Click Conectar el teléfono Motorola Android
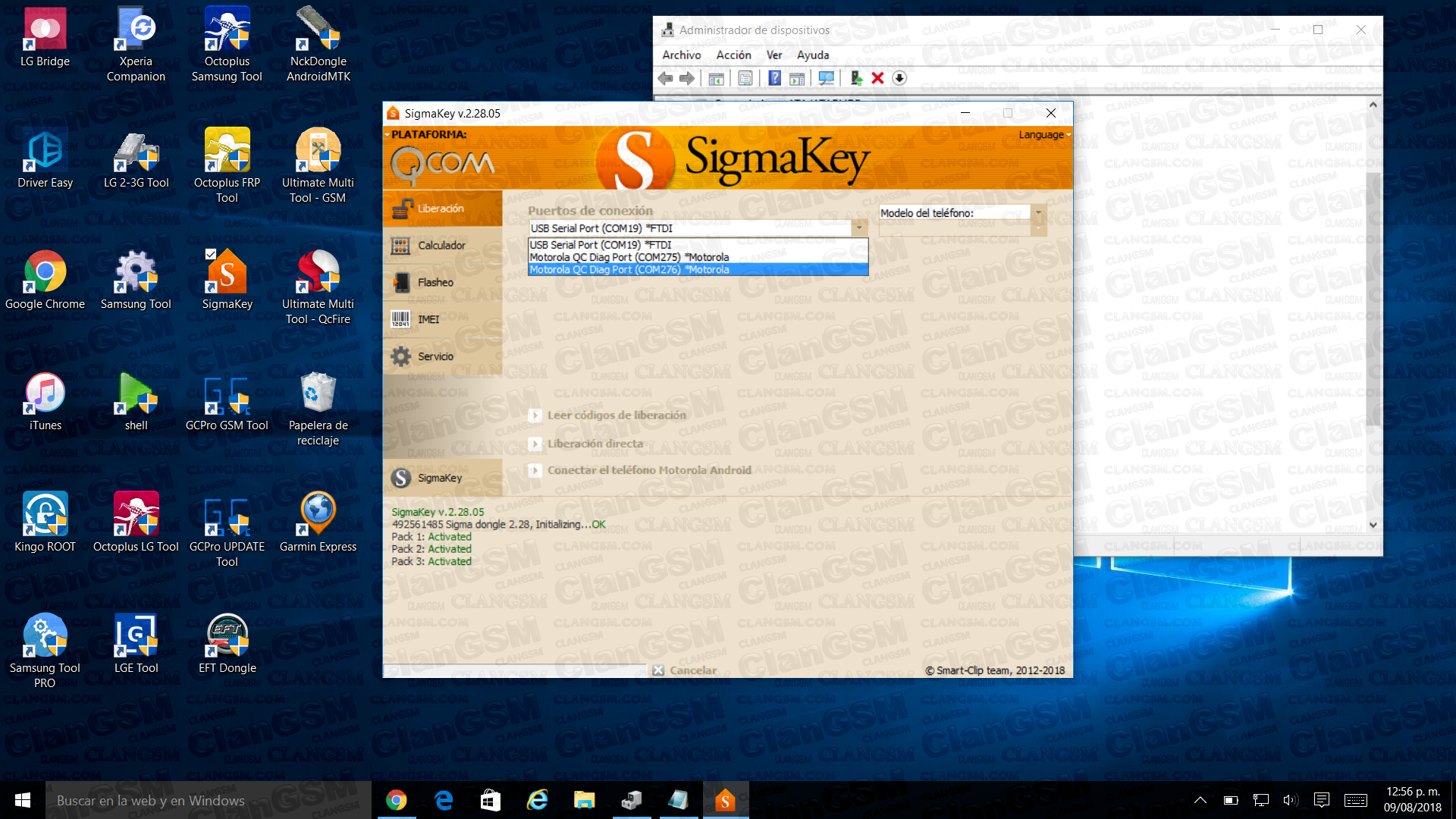The width and height of the screenshot is (1456, 819). click(x=641, y=470)
